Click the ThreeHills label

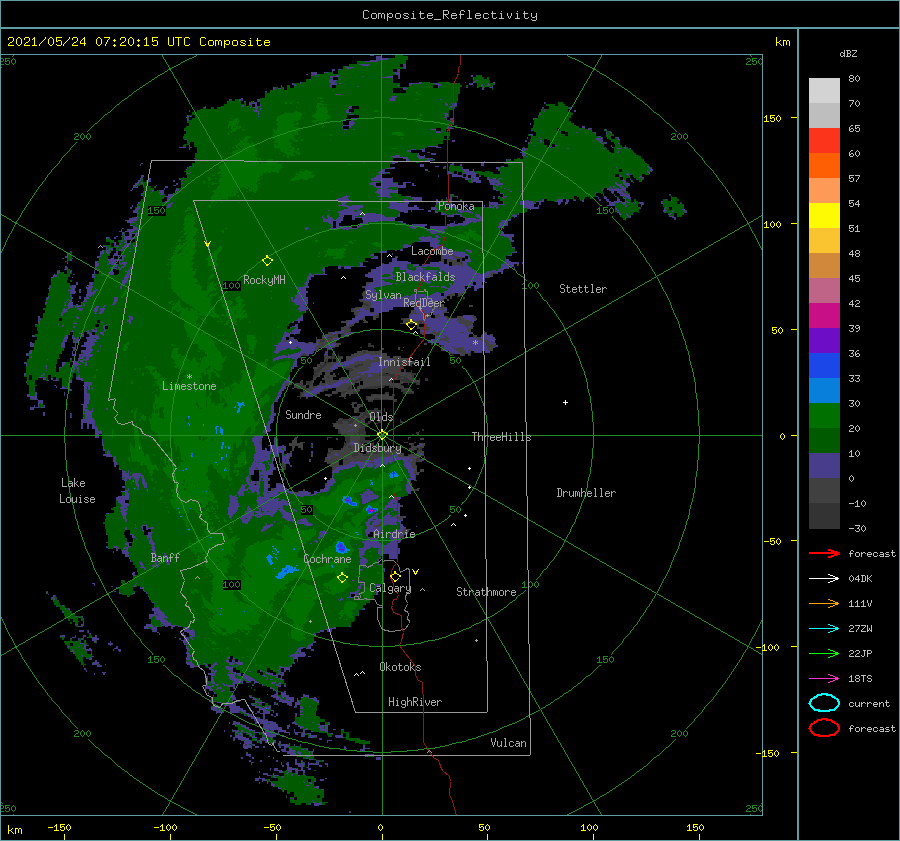coord(502,437)
